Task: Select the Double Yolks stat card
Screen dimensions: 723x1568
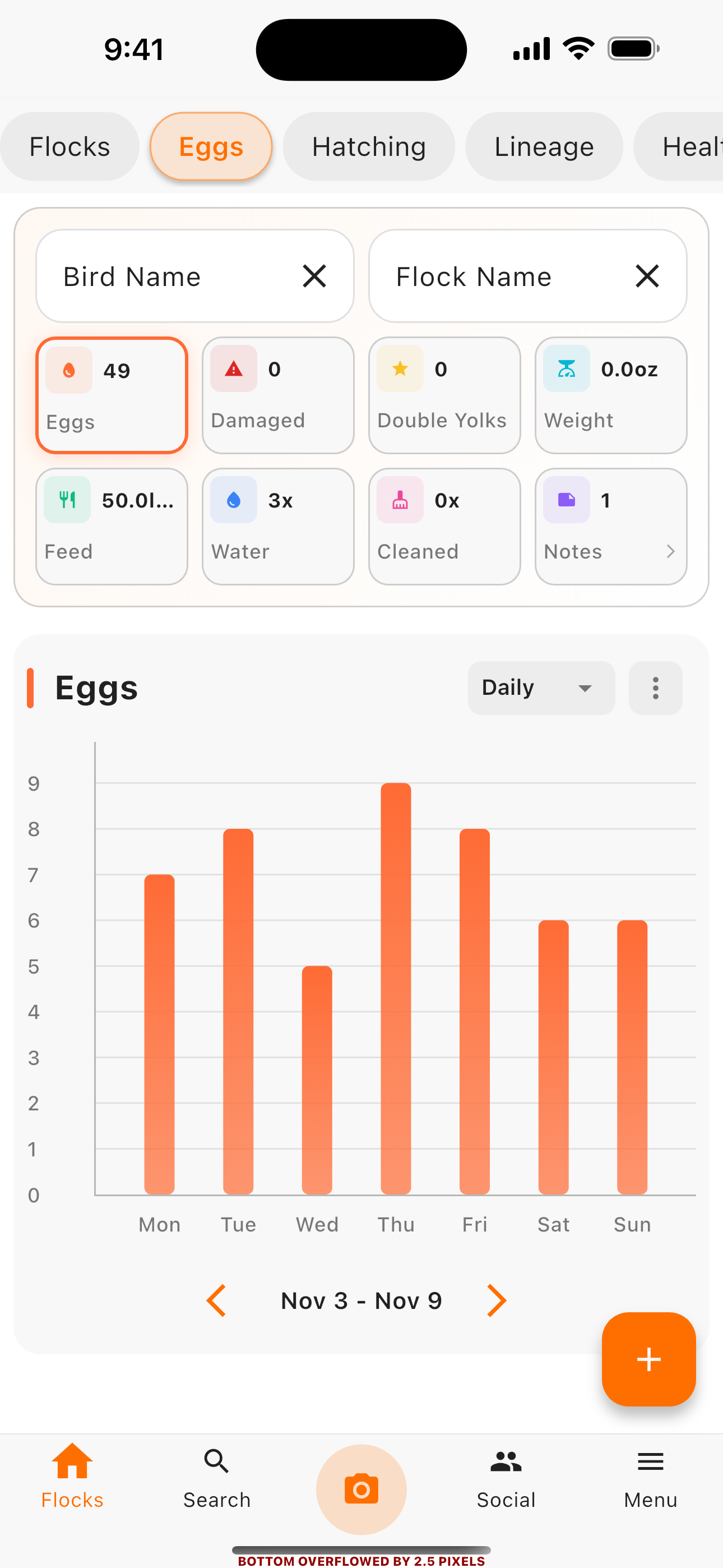Action: pyautogui.click(x=444, y=395)
